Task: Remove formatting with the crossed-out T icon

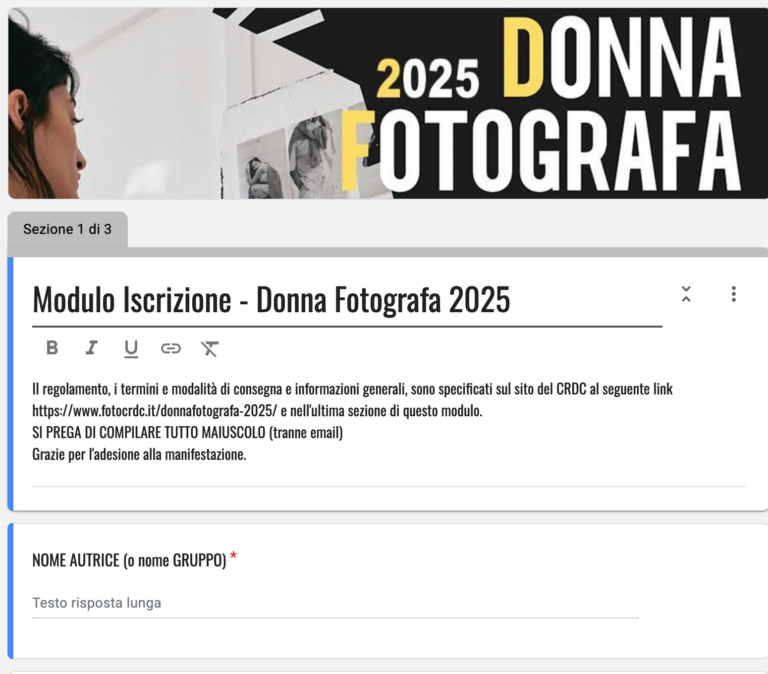Action: point(210,349)
